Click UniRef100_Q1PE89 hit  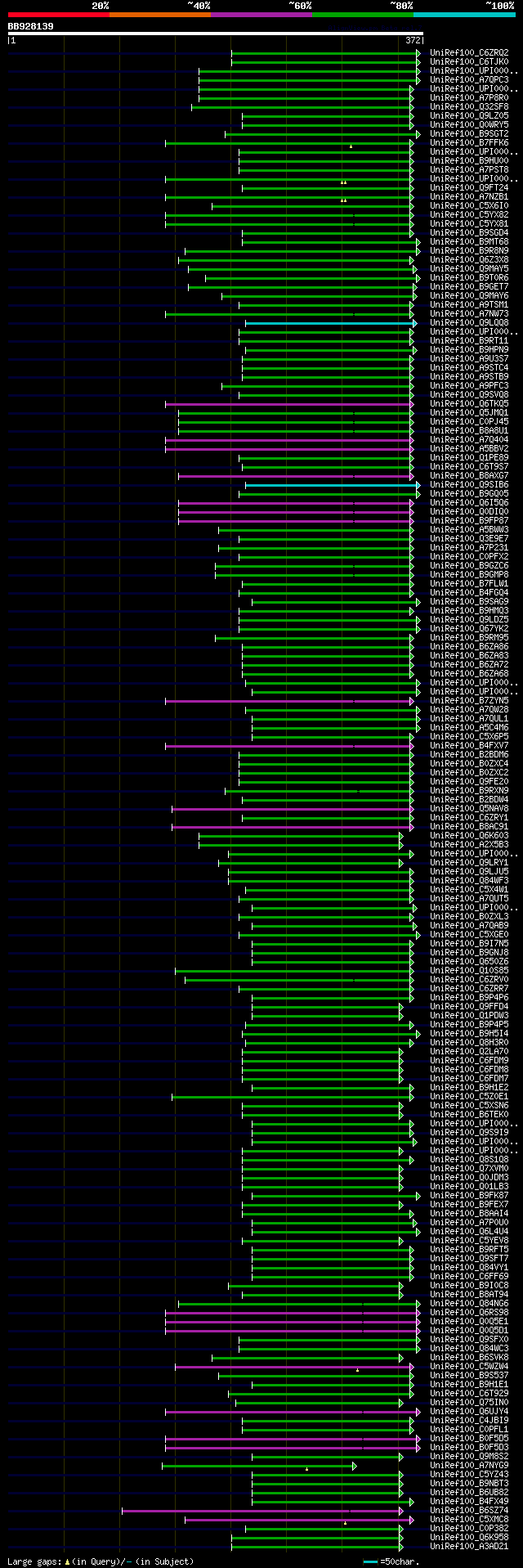pos(469,458)
